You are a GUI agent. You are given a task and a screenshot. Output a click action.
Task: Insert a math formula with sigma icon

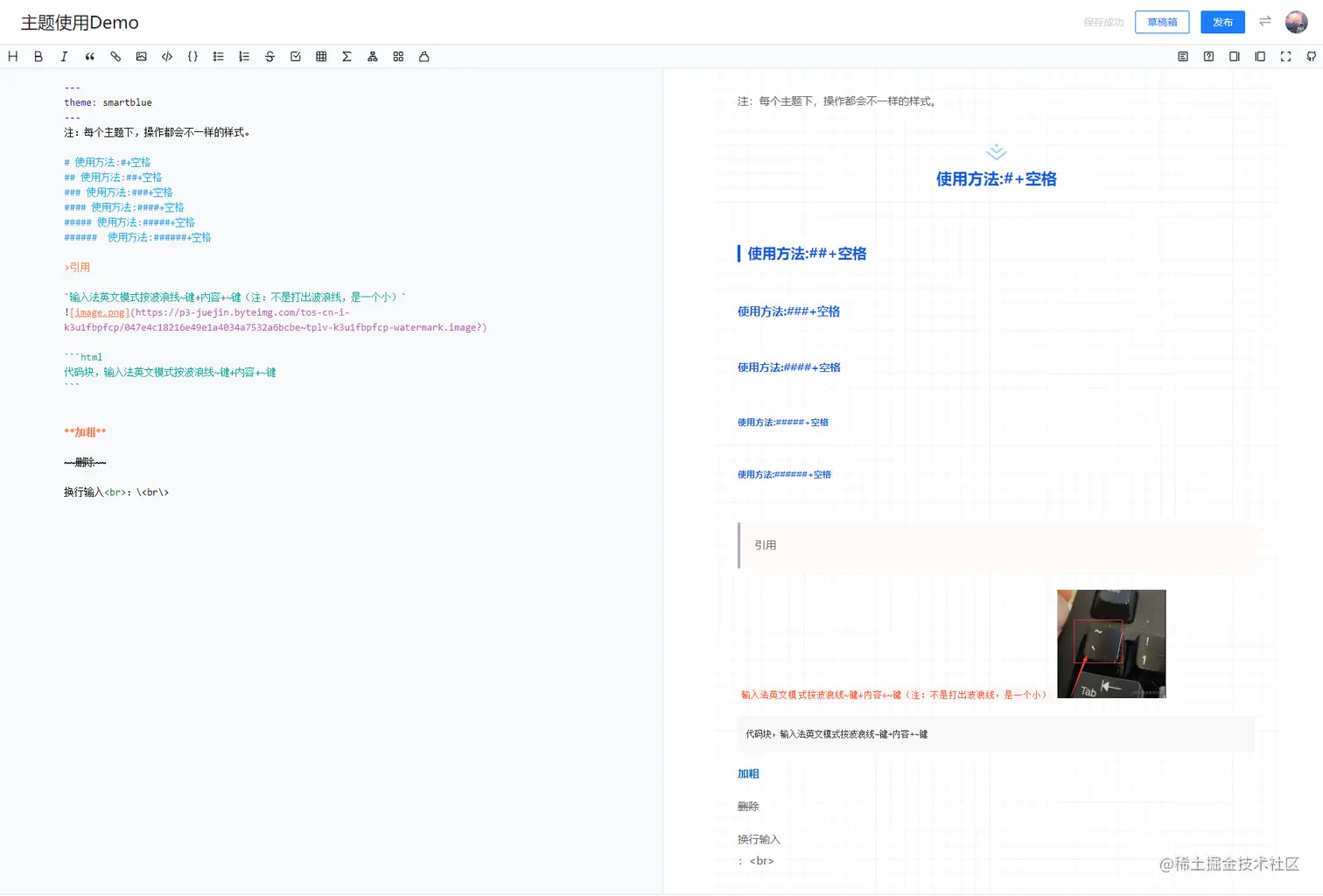tap(346, 56)
